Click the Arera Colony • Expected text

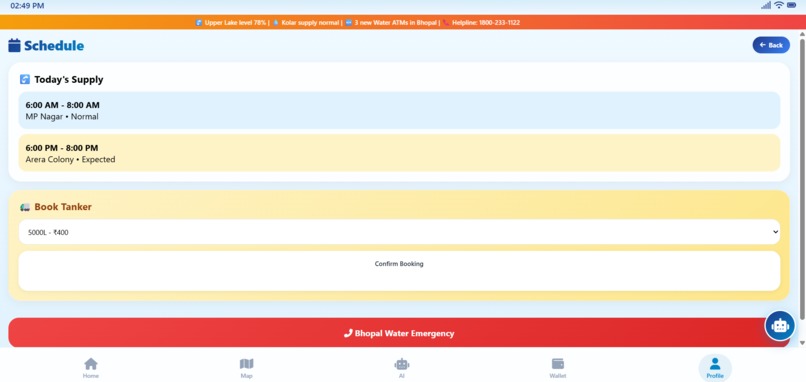(70, 159)
